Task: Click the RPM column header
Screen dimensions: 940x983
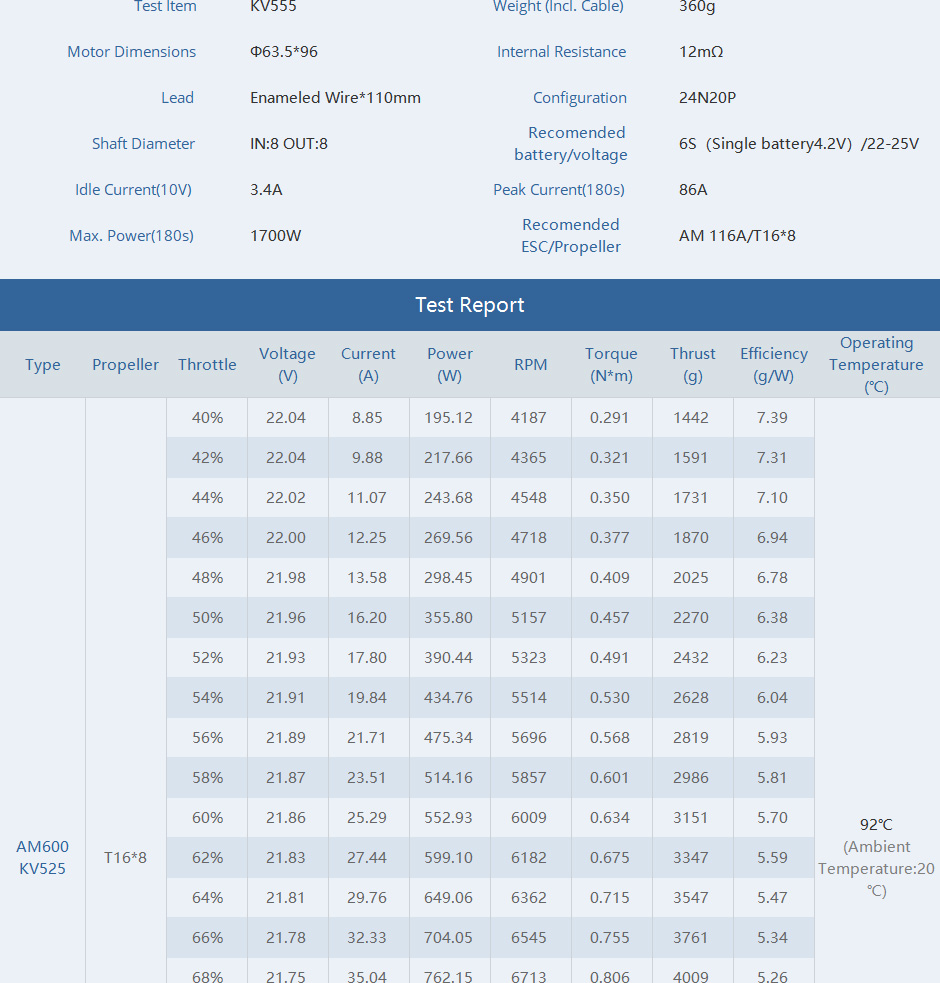Action: pos(531,364)
